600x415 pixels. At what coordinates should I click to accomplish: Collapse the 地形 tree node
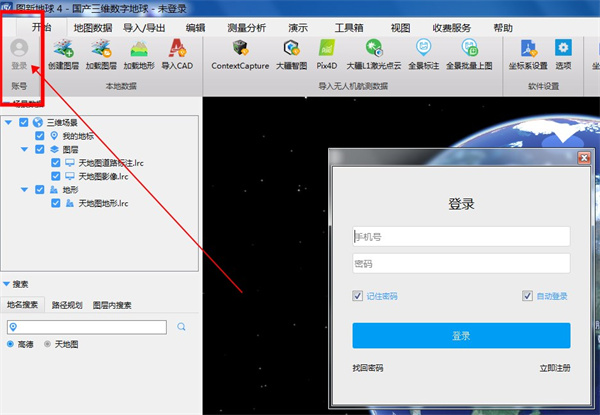(24, 190)
